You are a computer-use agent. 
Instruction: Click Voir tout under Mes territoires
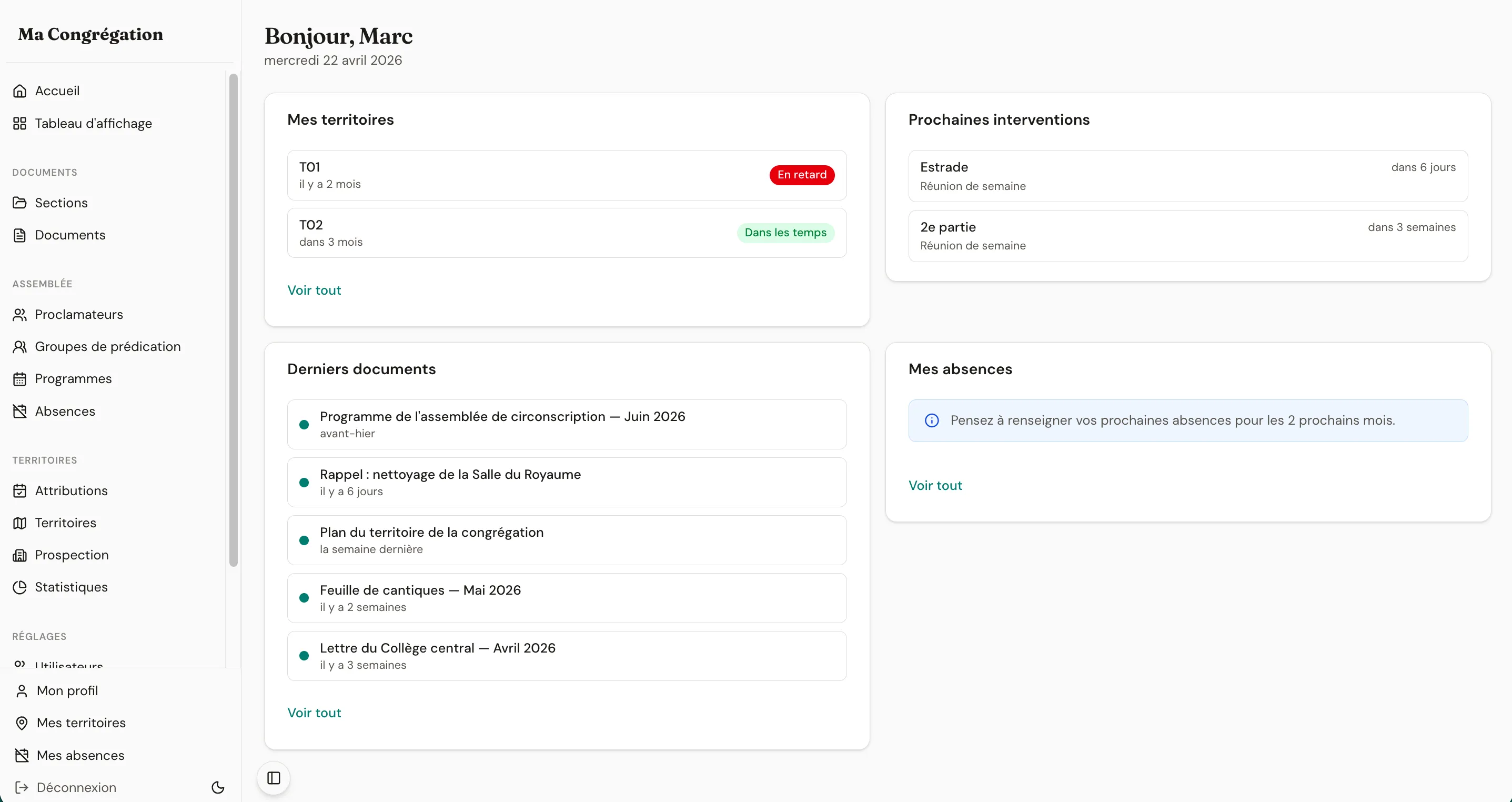pos(314,289)
